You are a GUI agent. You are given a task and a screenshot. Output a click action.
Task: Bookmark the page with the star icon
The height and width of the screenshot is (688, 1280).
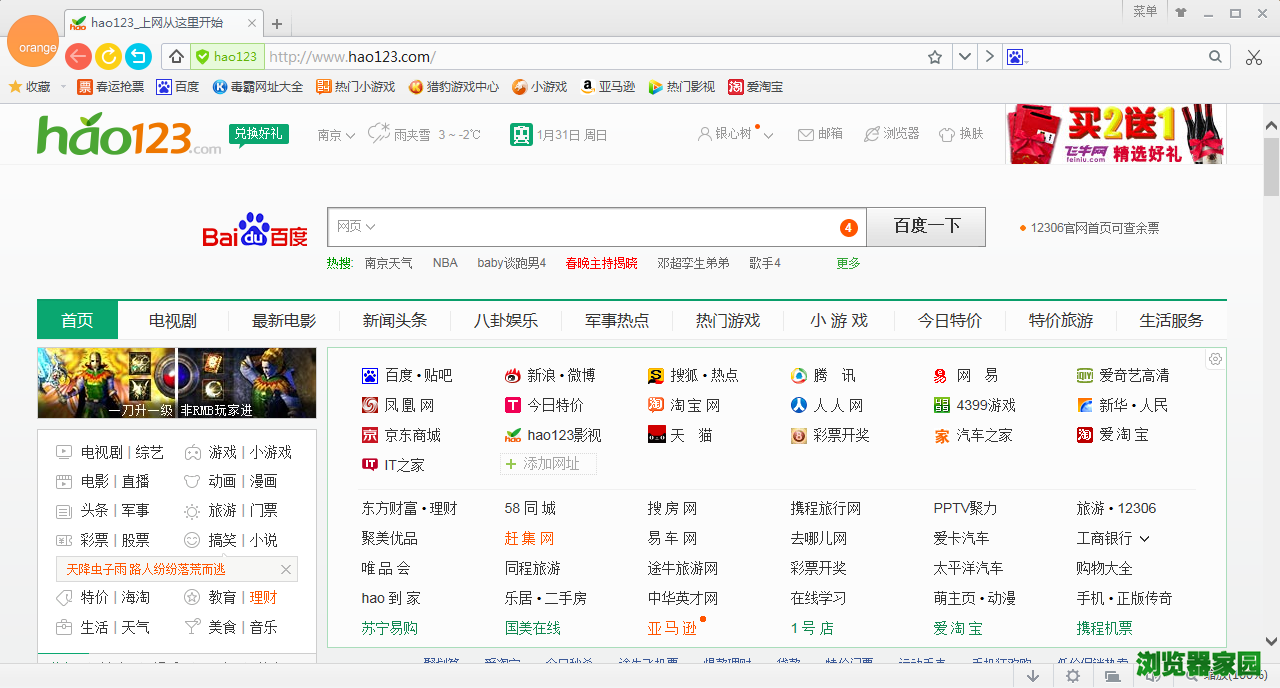[x=935, y=57]
